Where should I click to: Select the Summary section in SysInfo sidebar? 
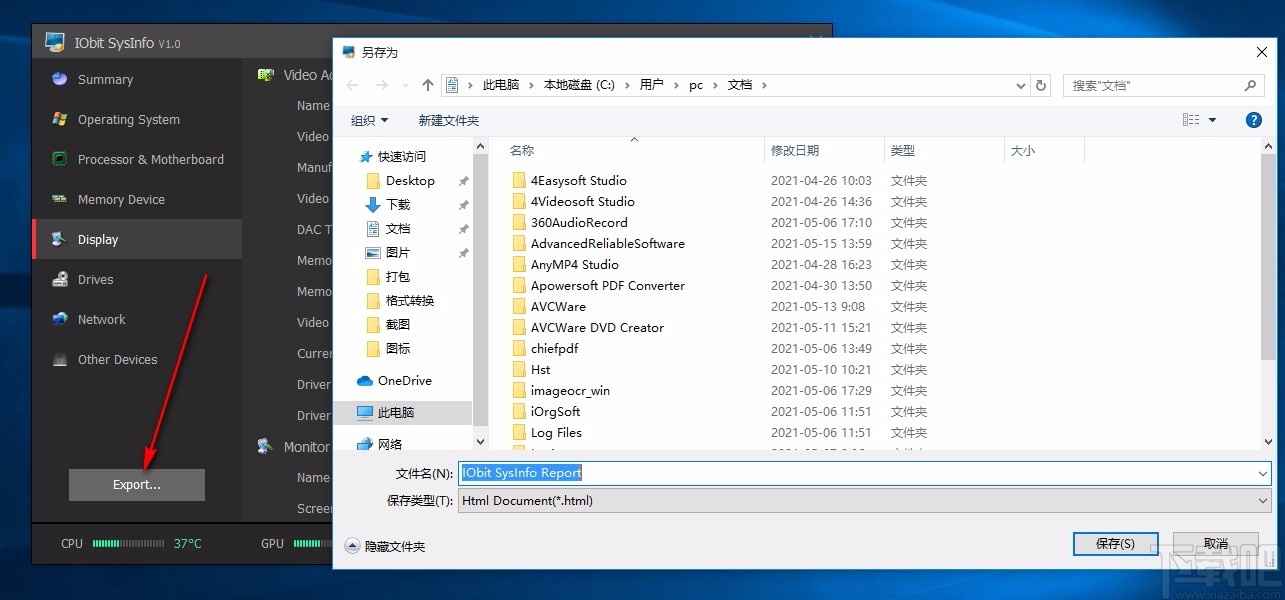(105, 79)
